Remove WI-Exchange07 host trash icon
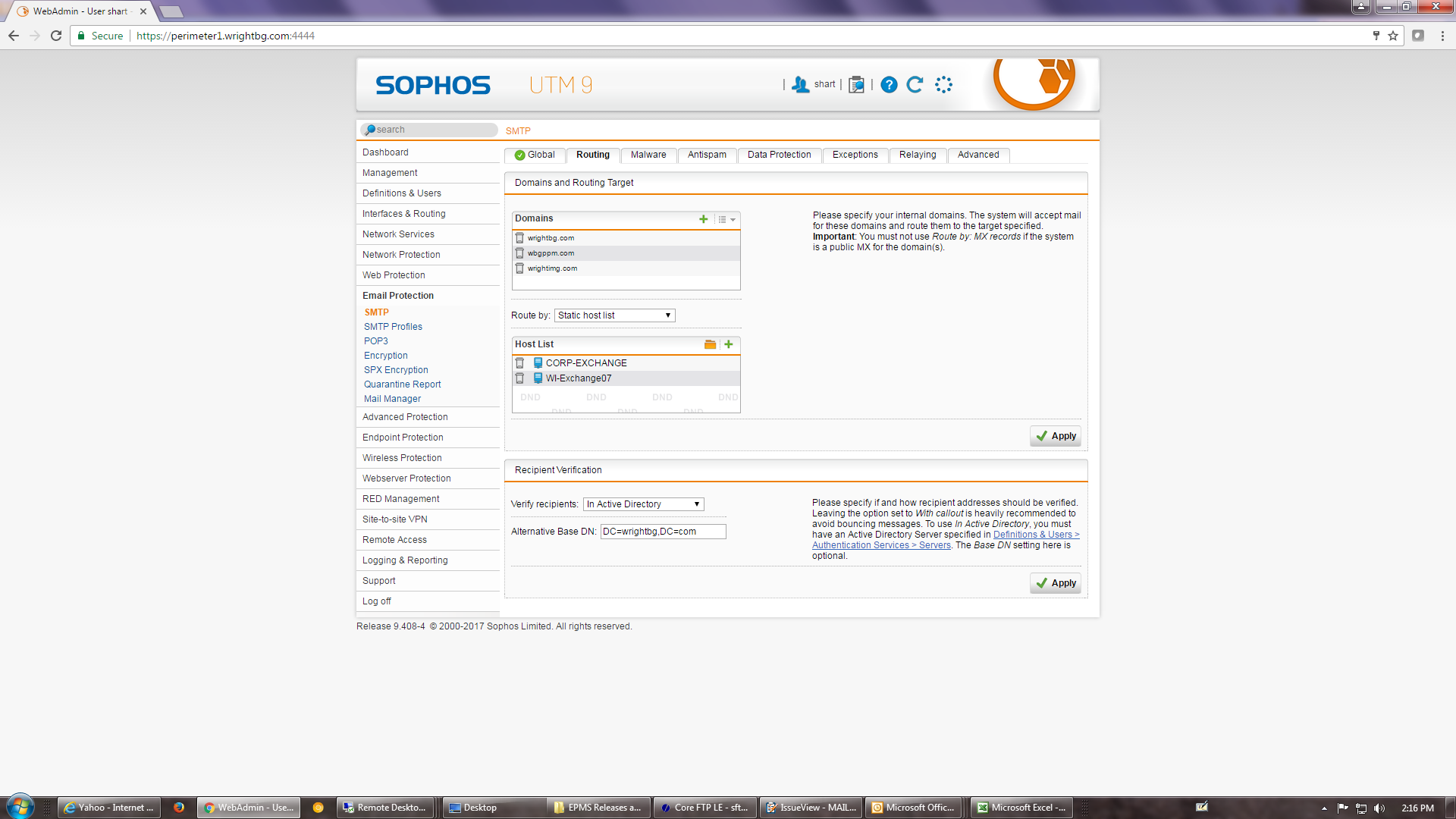The width and height of the screenshot is (1456, 819). pos(519,378)
